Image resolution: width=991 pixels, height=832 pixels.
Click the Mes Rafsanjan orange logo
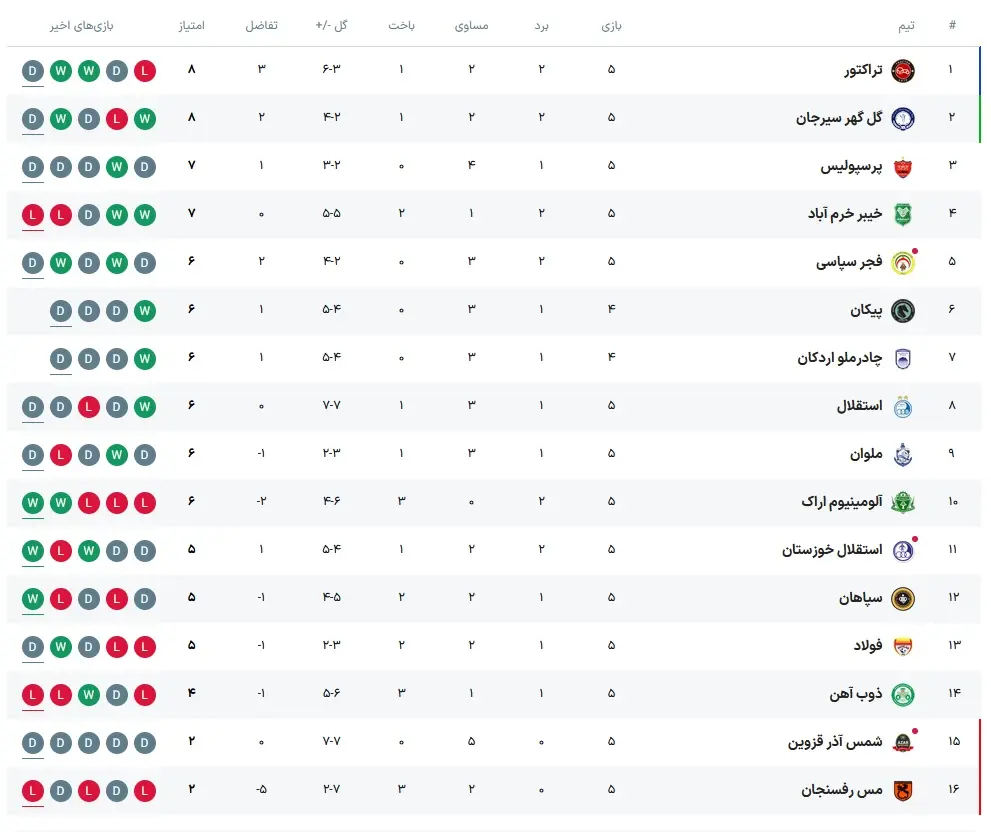903,791
